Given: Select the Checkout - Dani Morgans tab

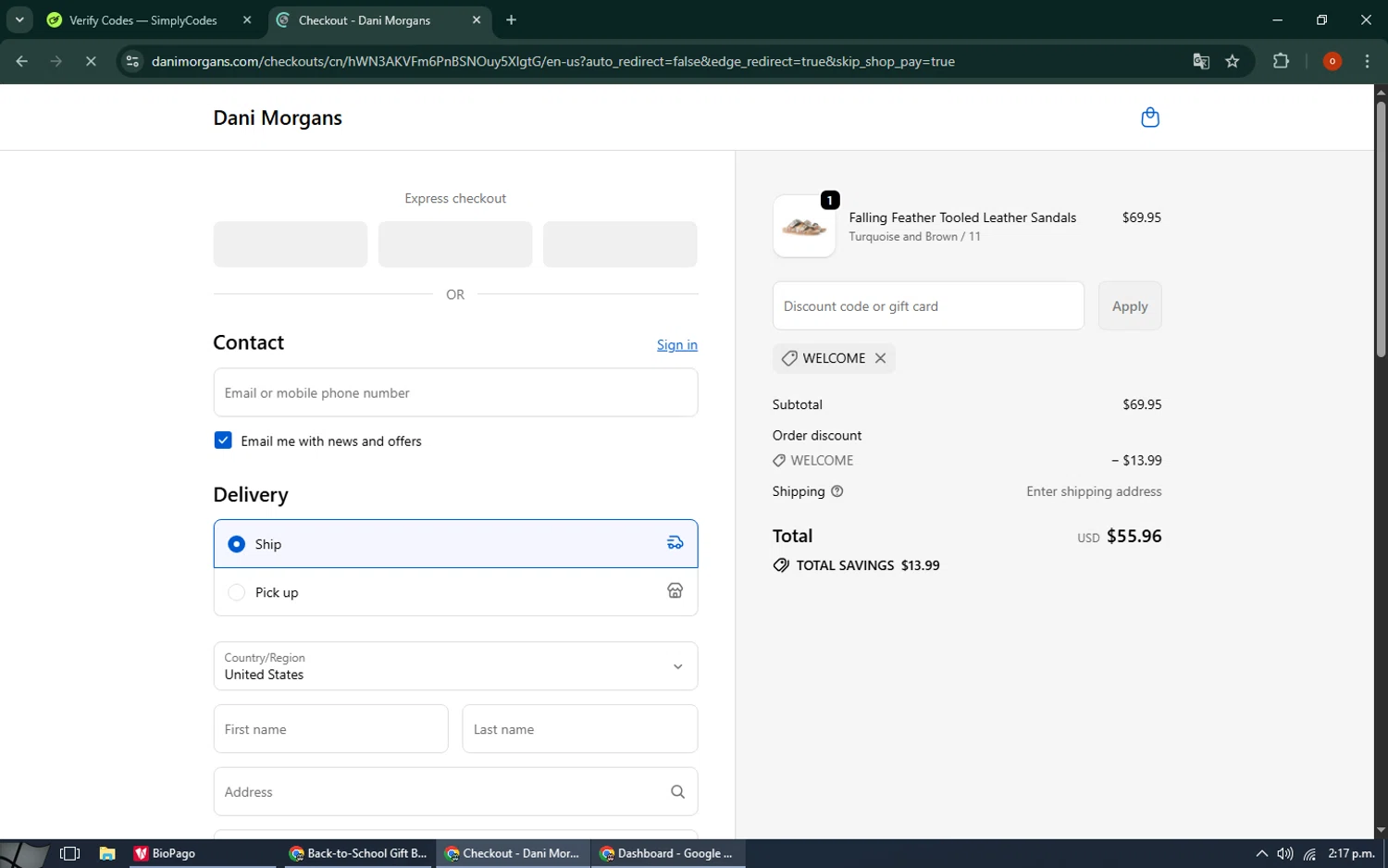Looking at the screenshot, I should [364, 20].
